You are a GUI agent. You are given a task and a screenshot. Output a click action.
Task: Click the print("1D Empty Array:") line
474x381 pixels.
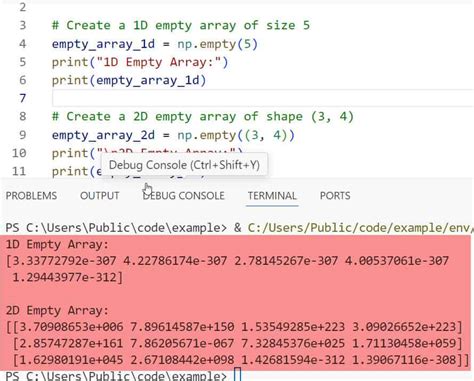[140, 62]
